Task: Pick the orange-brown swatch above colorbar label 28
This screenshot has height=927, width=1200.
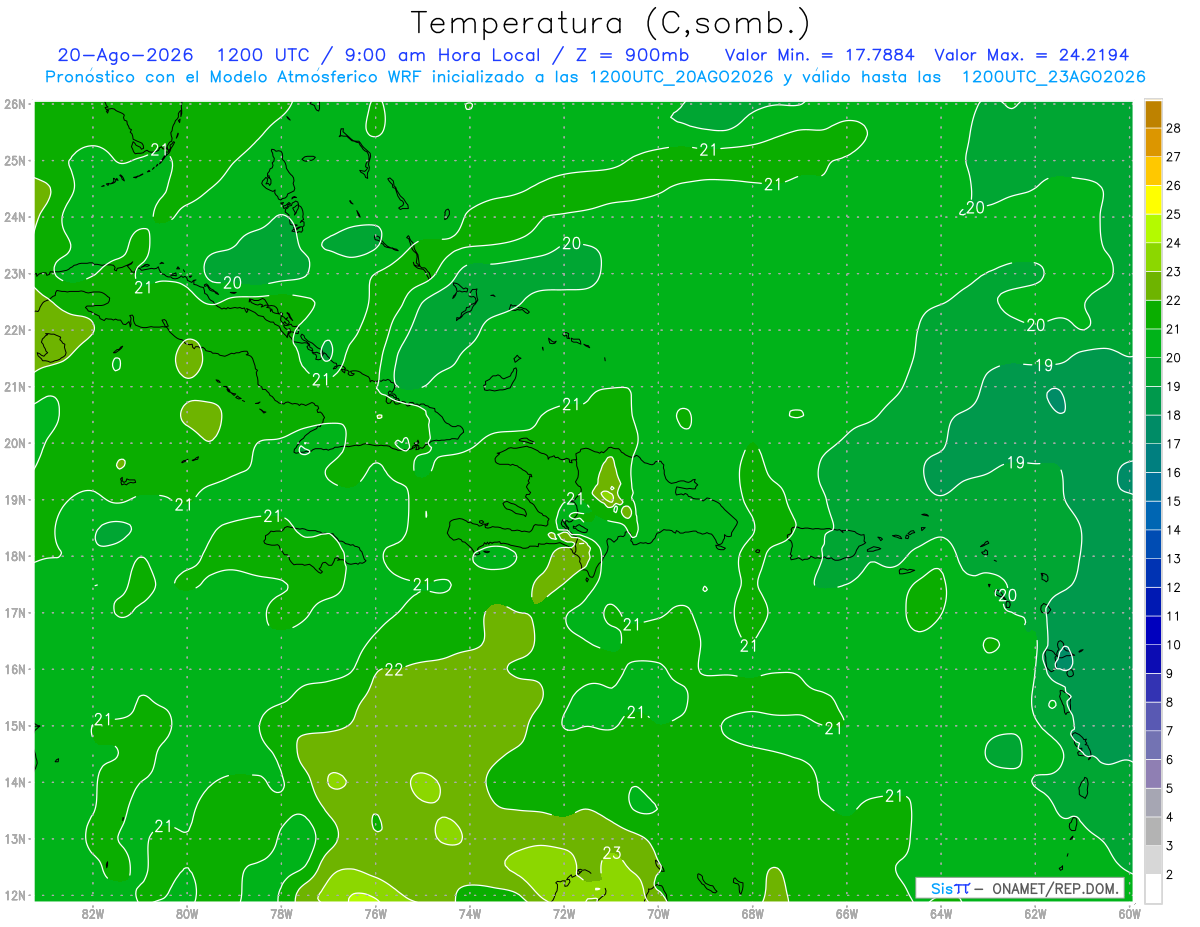Action: click(1153, 114)
